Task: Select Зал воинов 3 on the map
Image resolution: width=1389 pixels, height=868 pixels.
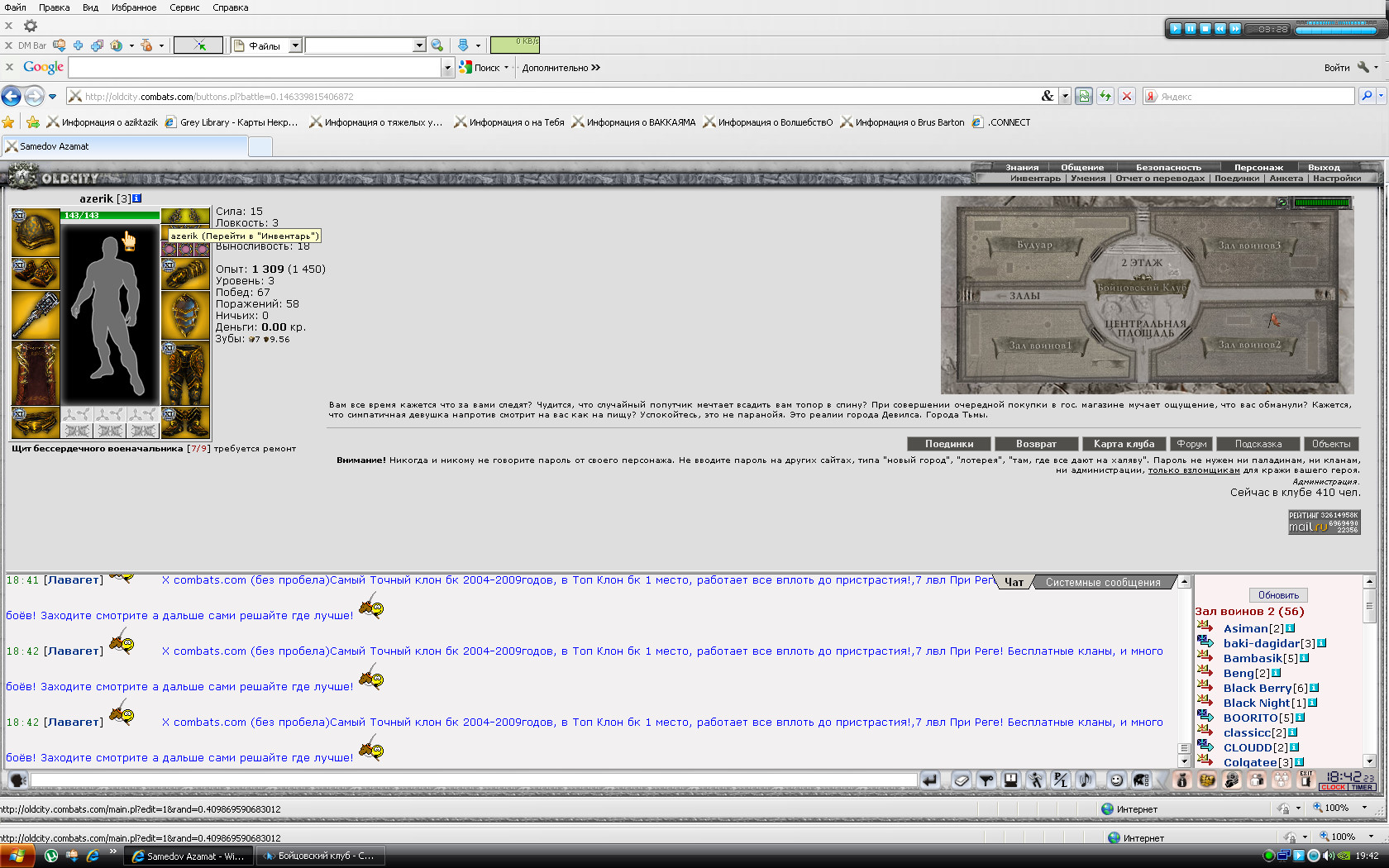Action: tap(1248, 246)
